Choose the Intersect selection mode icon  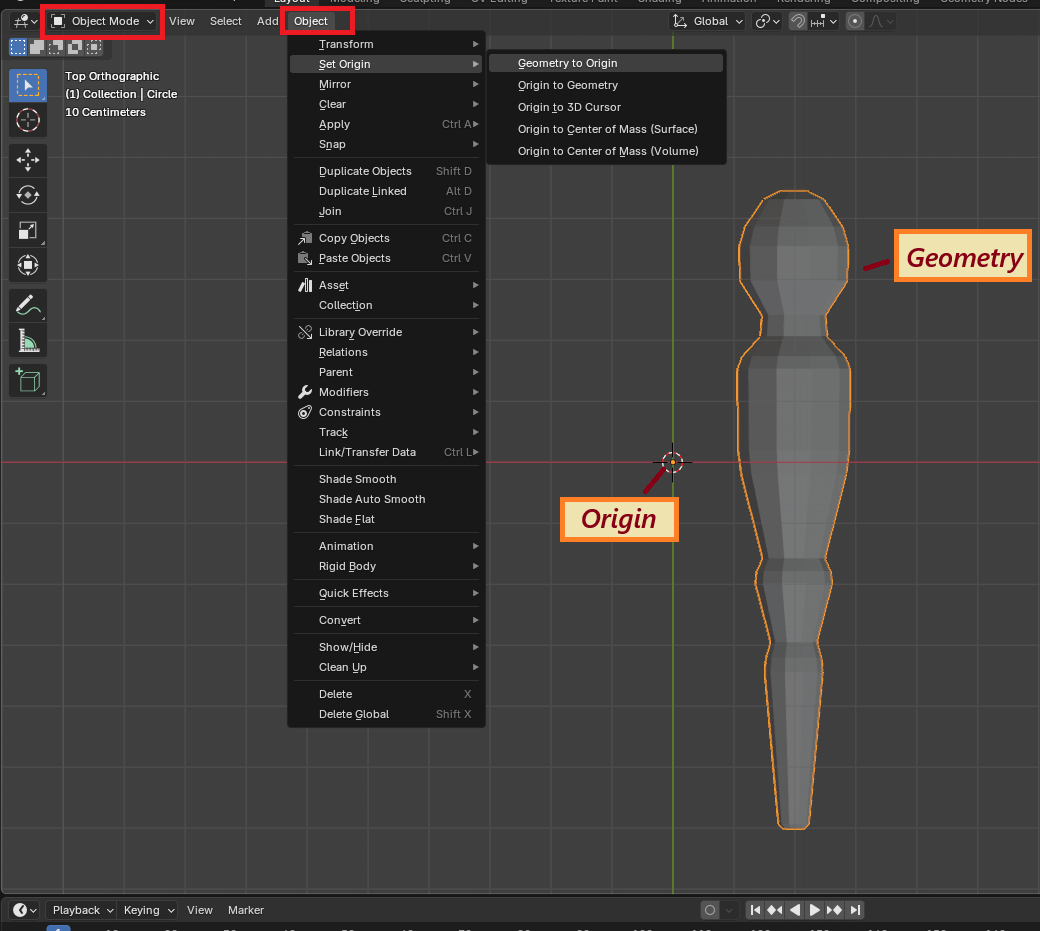(x=95, y=47)
